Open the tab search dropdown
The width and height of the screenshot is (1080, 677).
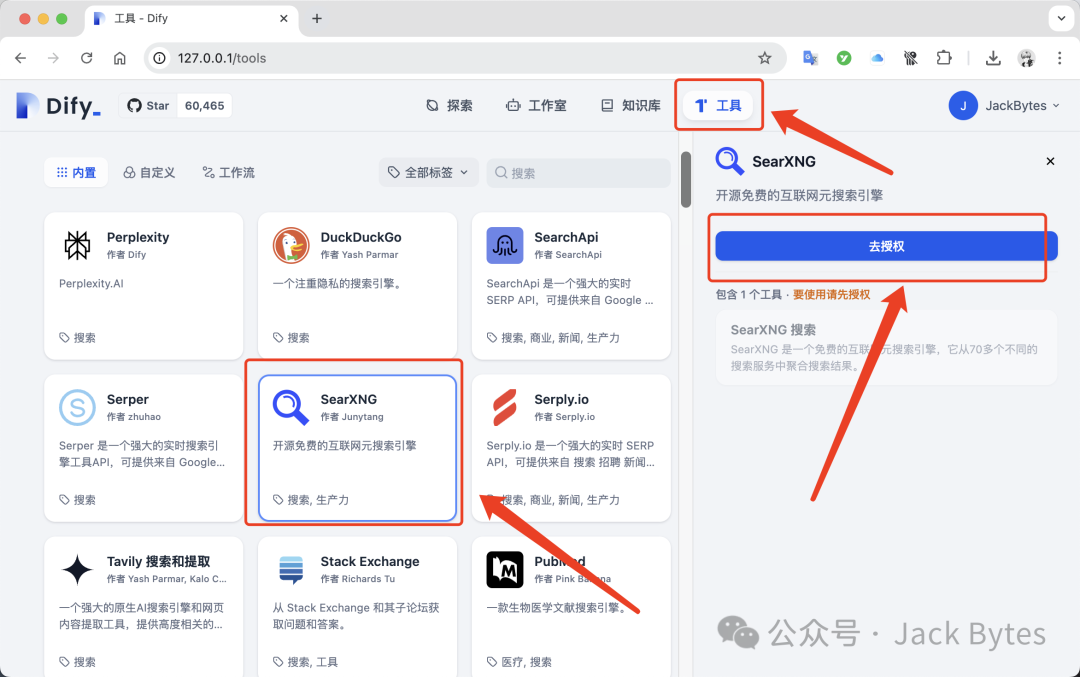pos(1061,19)
